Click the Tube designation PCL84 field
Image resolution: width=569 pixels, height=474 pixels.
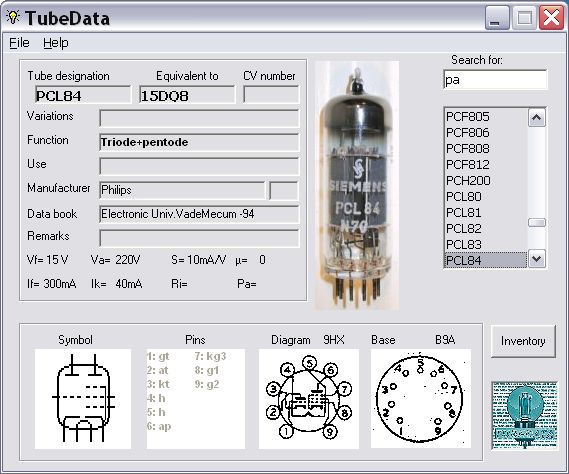[83, 95]
